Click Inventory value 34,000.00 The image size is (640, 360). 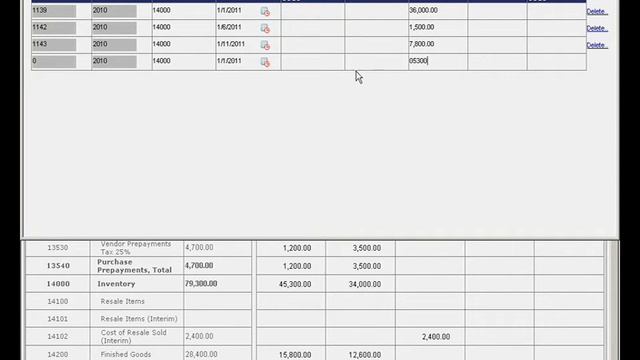(364, 284)
